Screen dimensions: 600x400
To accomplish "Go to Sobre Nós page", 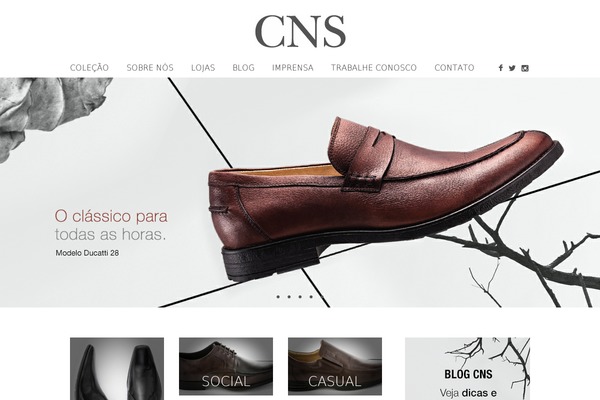I will coord(150,68).
